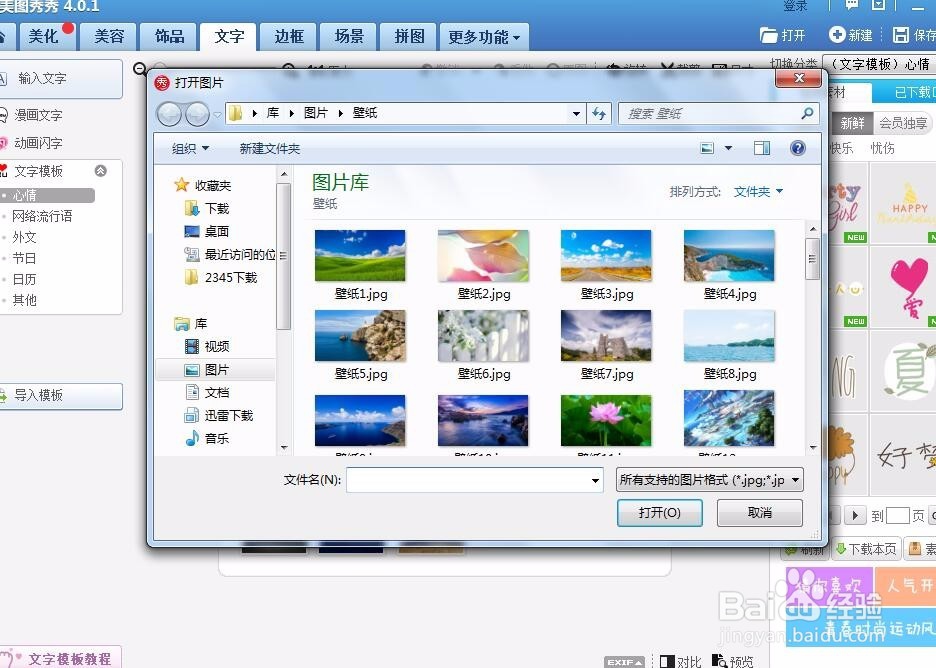936x668 pixels.
Task: Click the back navigation arrow in the dialog
Action: 168,113
